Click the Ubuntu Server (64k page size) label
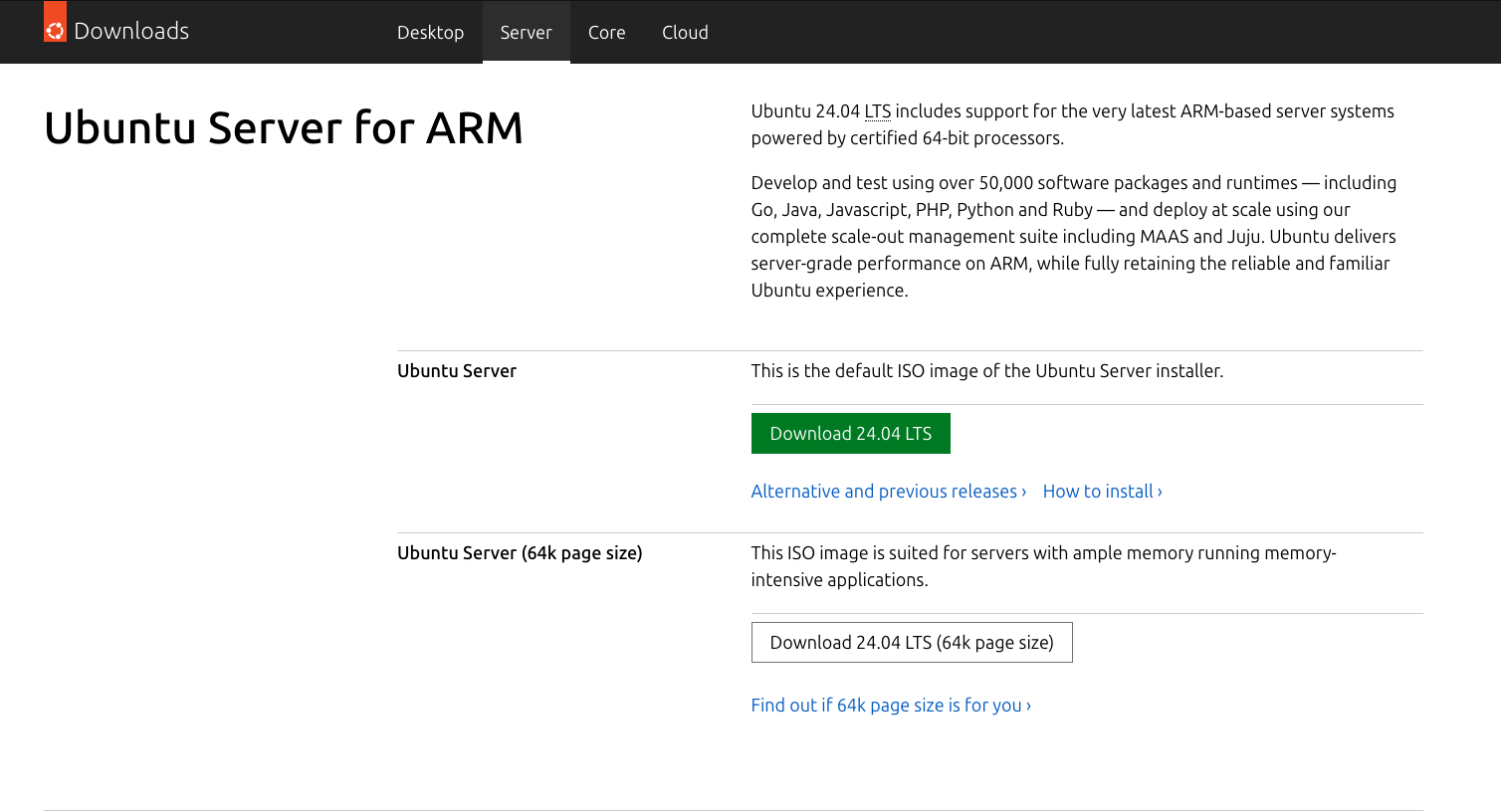The width and height of the screenshot is (1501, 812). coord(520,552)
